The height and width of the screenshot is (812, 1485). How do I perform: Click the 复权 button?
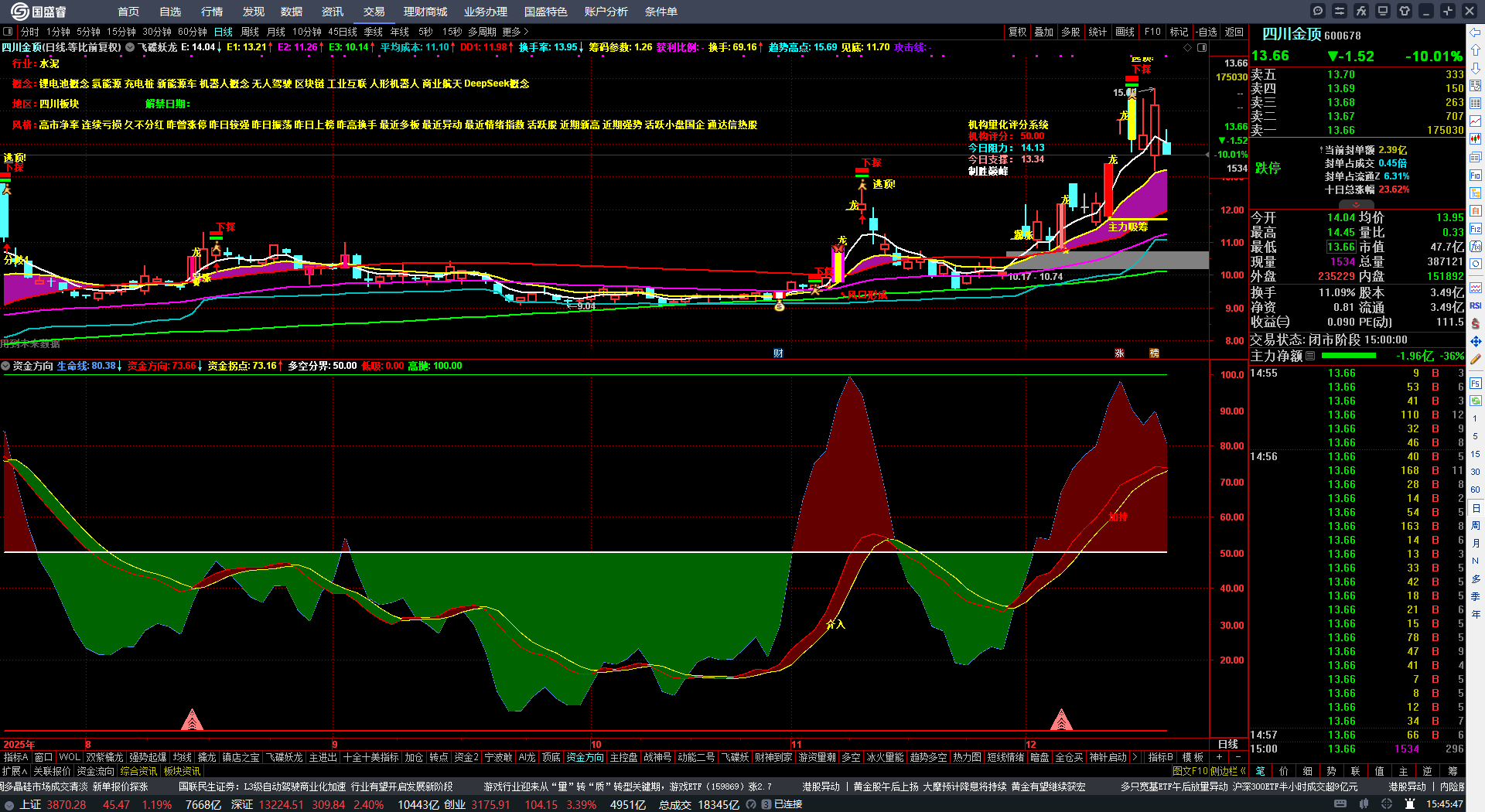[1018, 32]
